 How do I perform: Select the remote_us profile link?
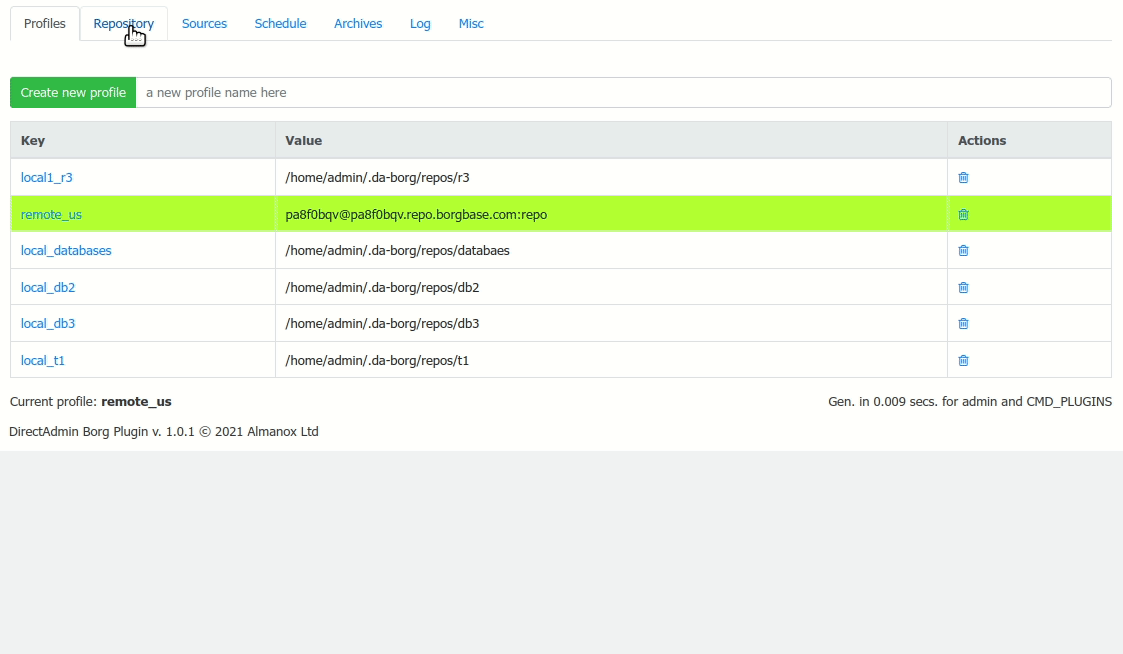coord(51,214)
